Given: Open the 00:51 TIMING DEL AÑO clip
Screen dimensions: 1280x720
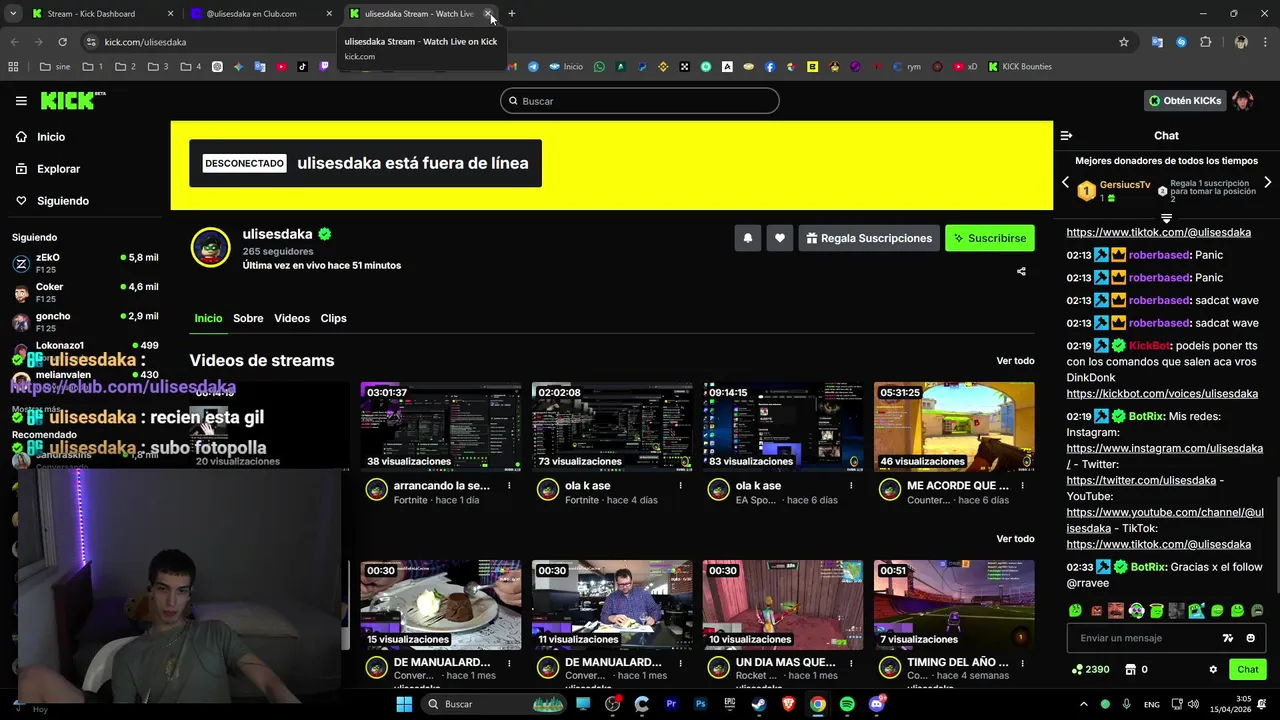Looking at the screenshot, I should 954,604.
